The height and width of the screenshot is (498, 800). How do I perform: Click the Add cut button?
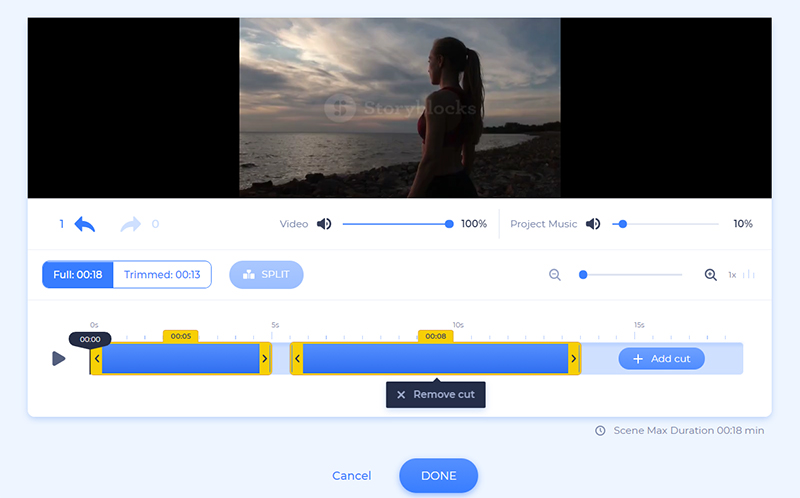click(661, 359)
